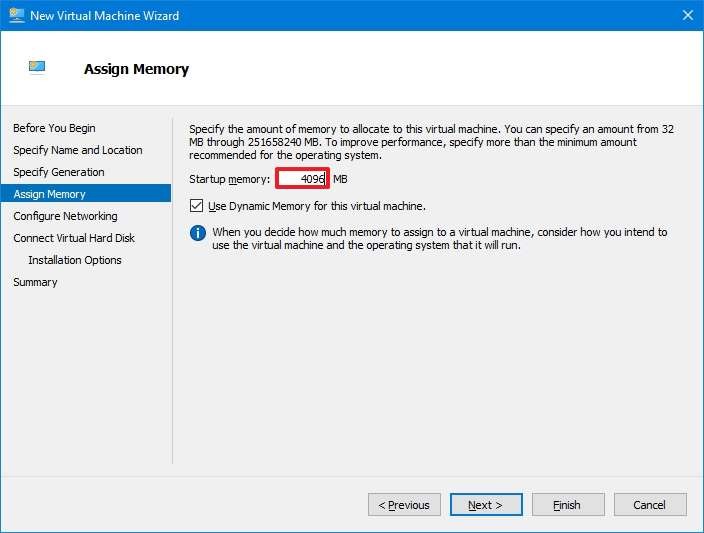This screenshot has width=704, height=533.
Task: Click the 'MB' unit label beside the field
Action: [340, 179]
